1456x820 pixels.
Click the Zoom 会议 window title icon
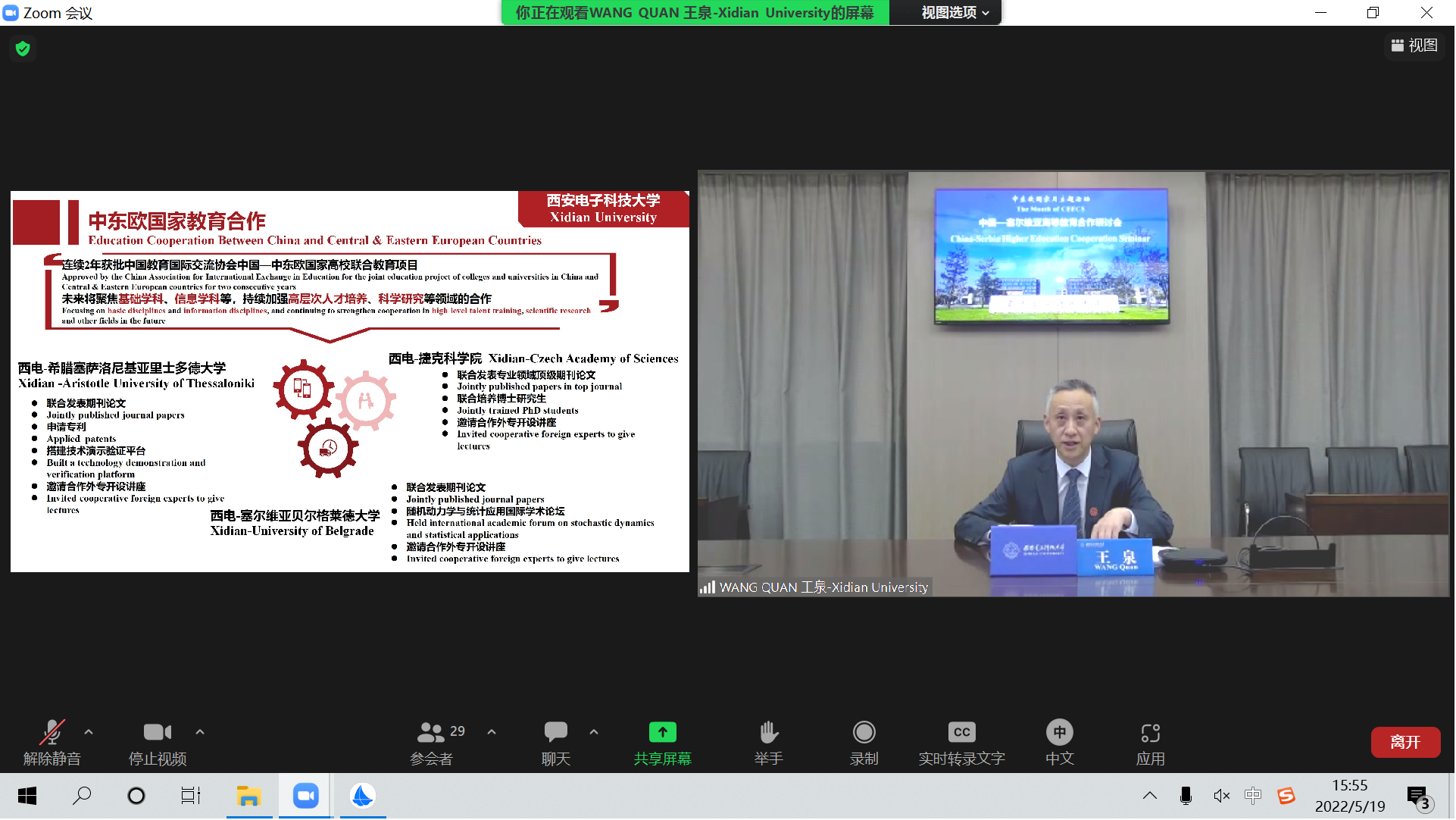click(x=11, y=13)
